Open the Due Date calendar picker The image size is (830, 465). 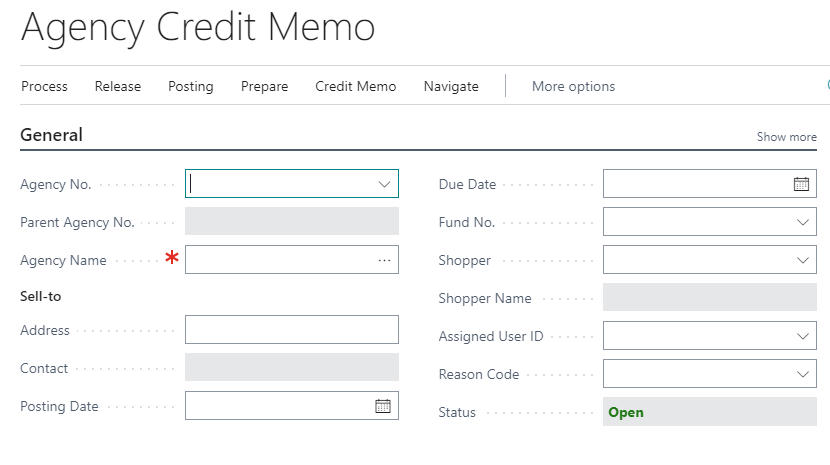tap(801, 184)
